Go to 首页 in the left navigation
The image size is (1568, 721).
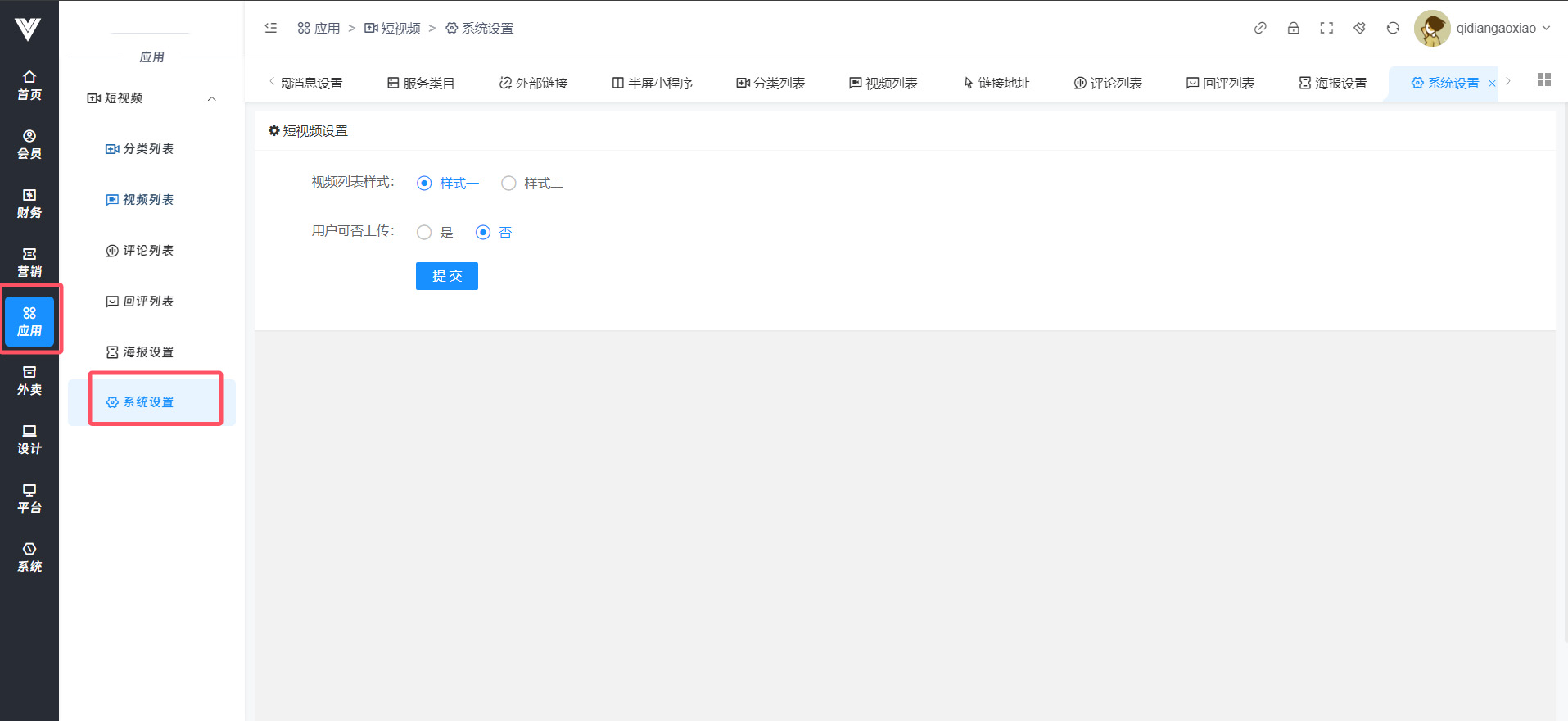coord(29,85)
